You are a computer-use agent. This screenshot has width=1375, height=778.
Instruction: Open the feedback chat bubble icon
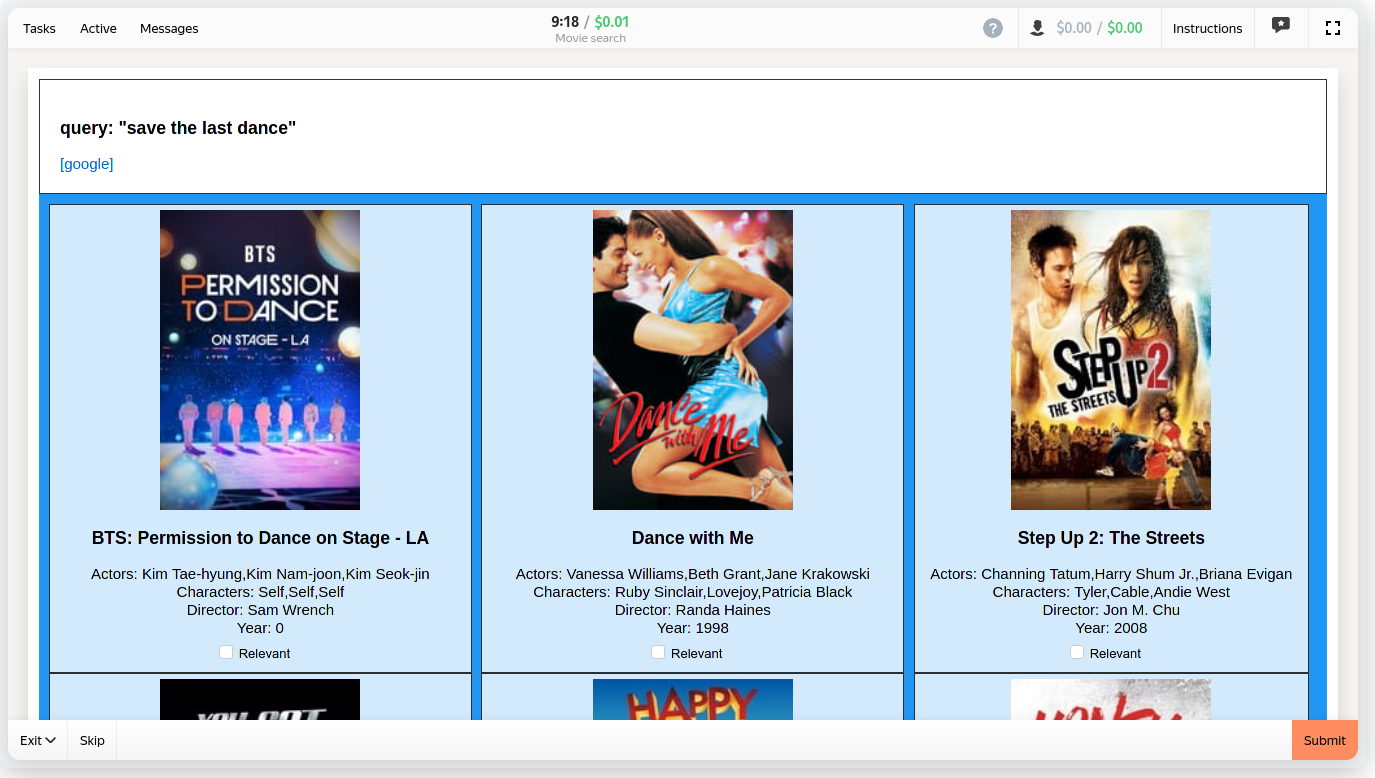tap(1281, 27)
